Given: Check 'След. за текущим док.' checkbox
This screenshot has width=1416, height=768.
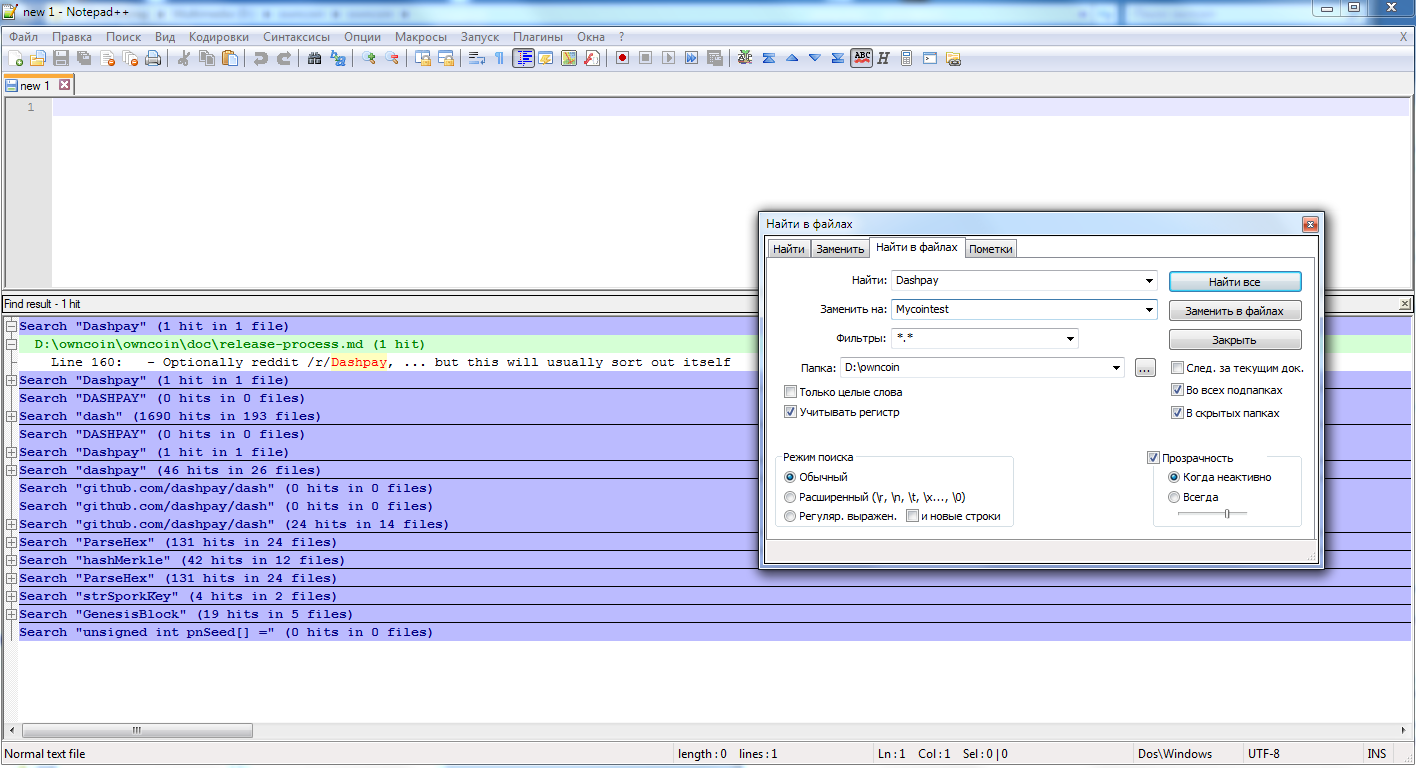Looking at the screenshot, I should tap(1178, 368).
